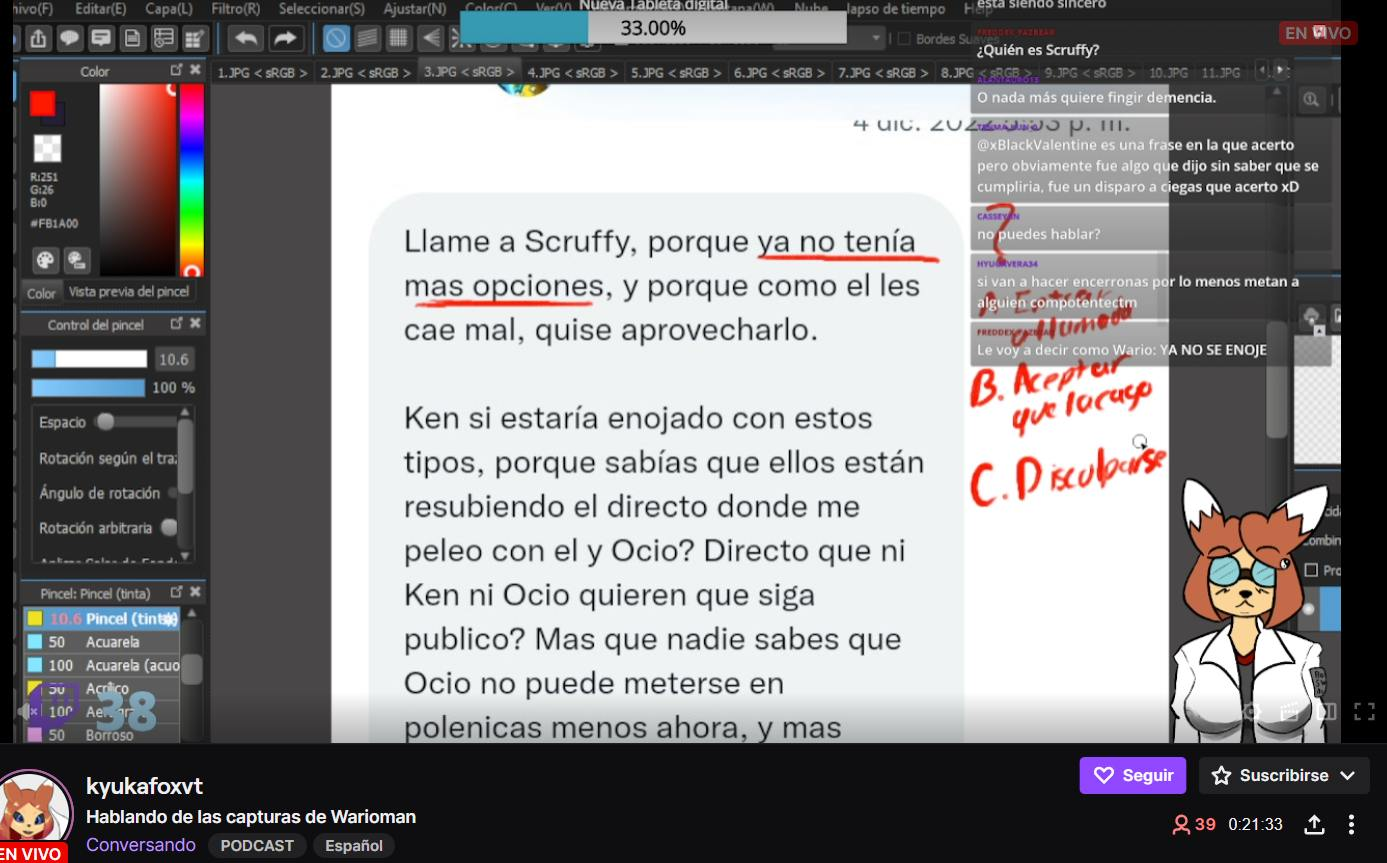Adjust the brush size slider showing 10.6

click(x=89, y=359)
